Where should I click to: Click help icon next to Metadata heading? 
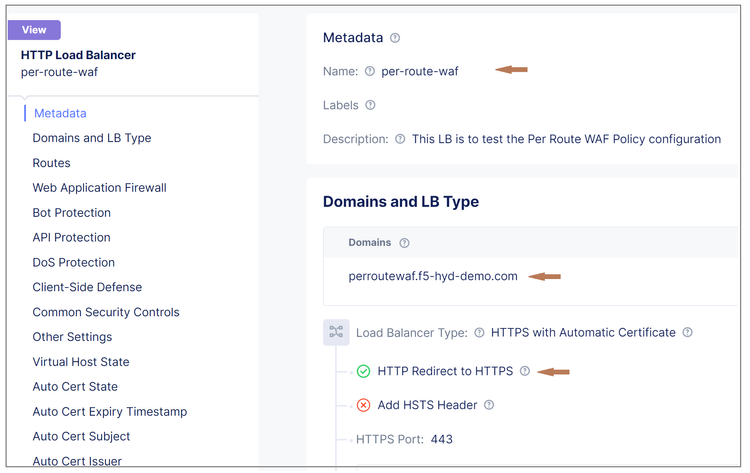click(395, 38)
